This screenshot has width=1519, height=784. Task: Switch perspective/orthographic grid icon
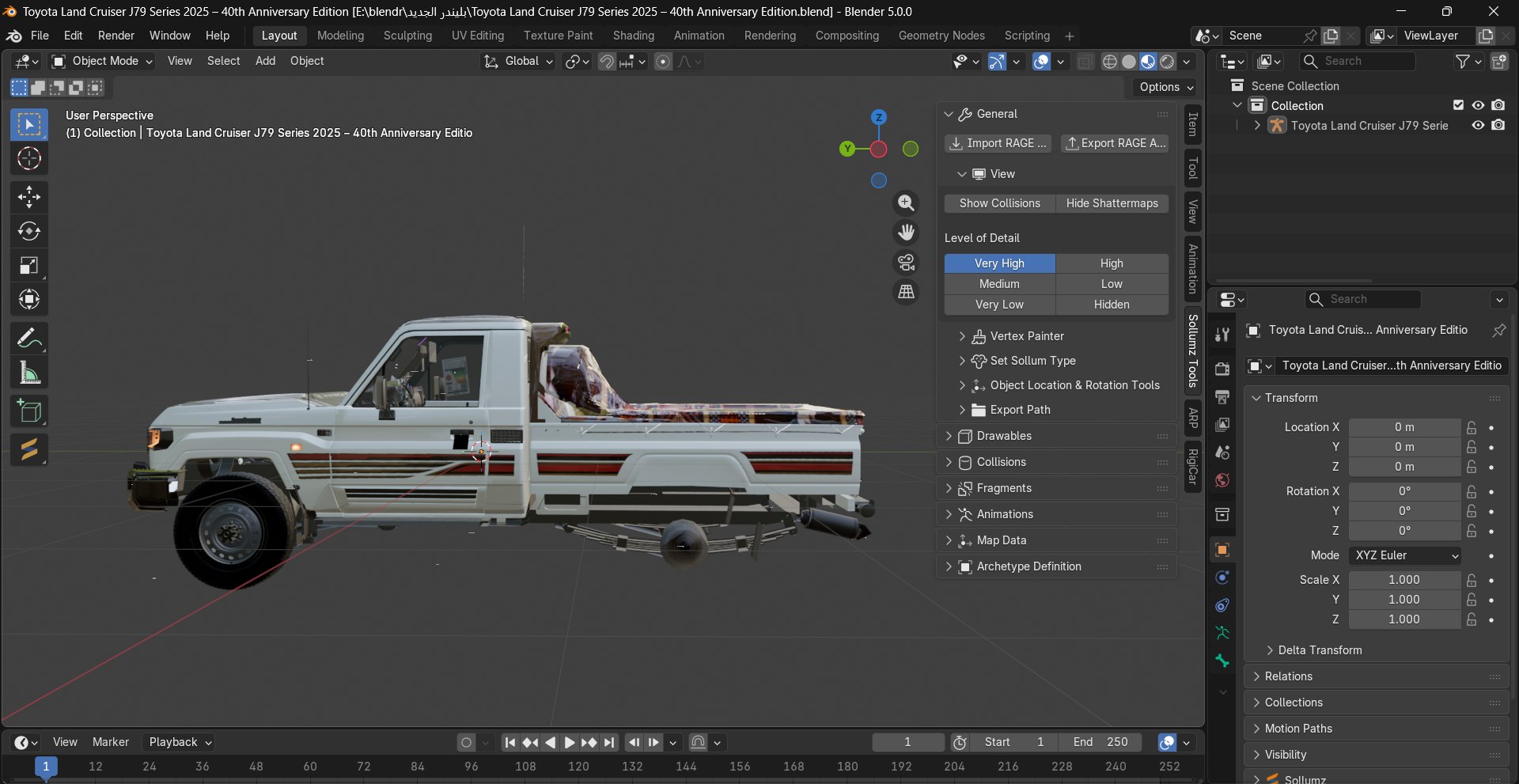(x=906, y=292)
